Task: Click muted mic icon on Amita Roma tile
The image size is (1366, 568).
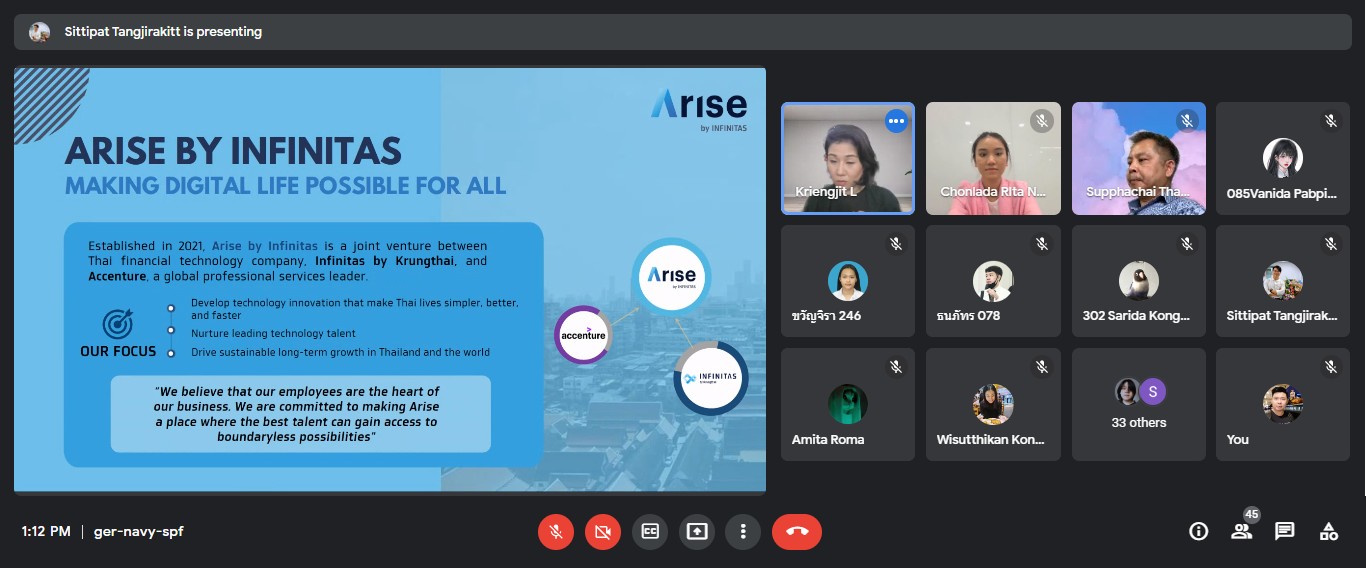Action: 896,367
